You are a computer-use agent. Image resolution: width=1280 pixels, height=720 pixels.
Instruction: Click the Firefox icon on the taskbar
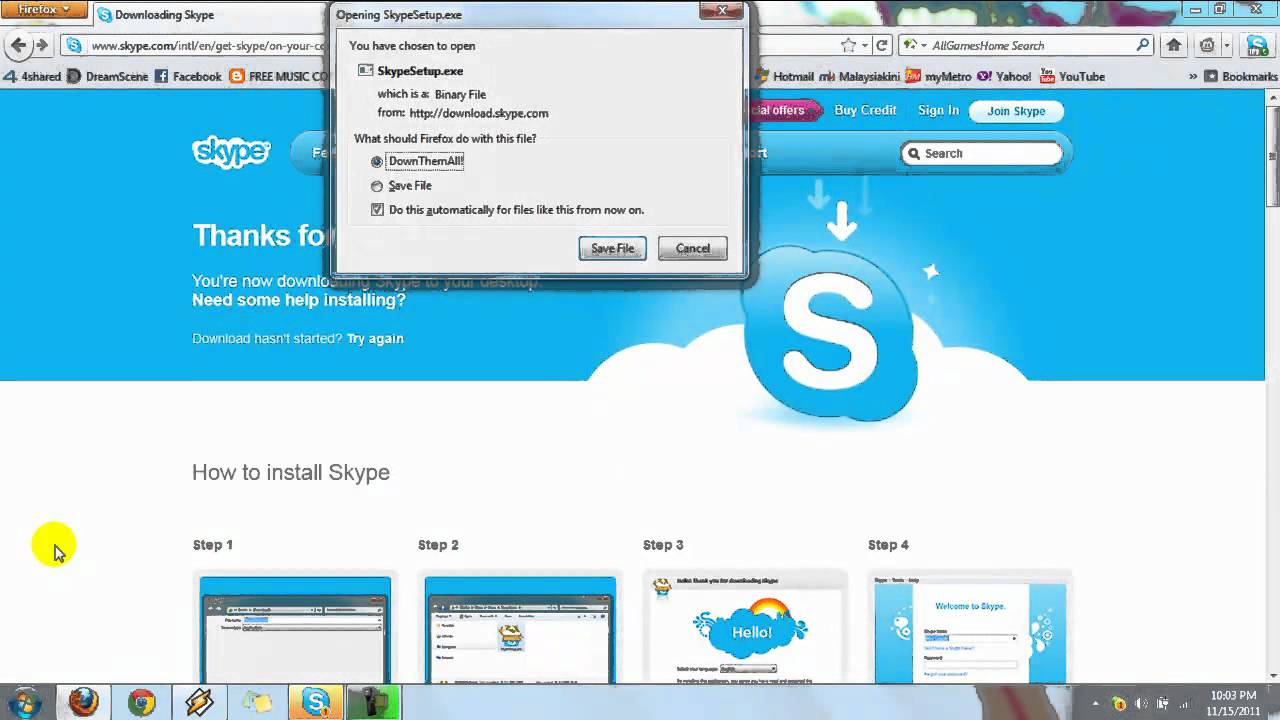point(84,702)
